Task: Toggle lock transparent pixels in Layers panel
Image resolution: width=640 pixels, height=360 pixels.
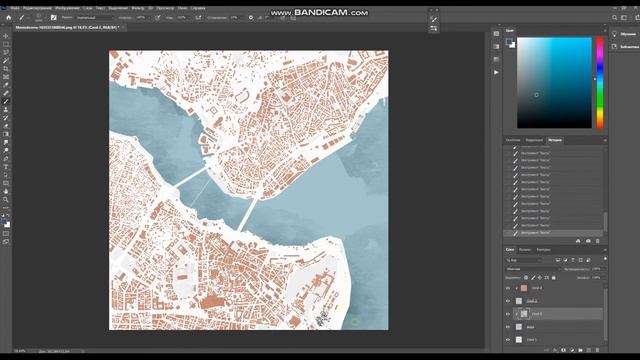Action: coord(526,278)
